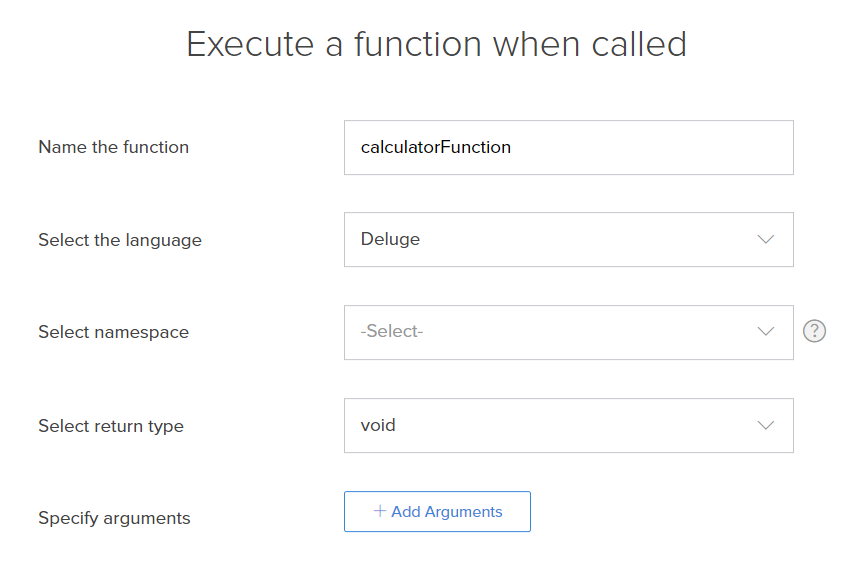Click the chevron arrow in language dropdown

pos(766,239)
